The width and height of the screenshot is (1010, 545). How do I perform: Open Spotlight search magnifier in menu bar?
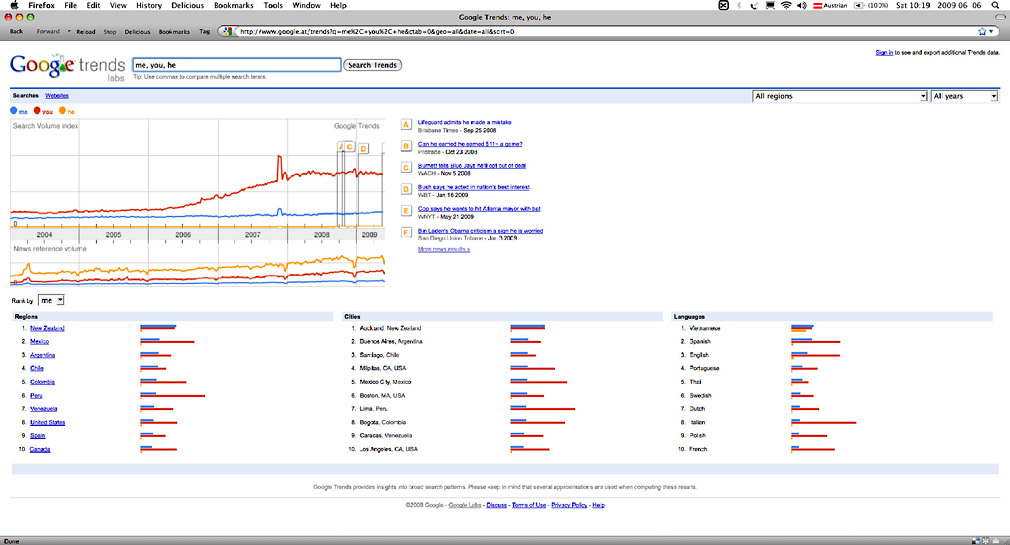pyautogui.click(x=994, y=5)
